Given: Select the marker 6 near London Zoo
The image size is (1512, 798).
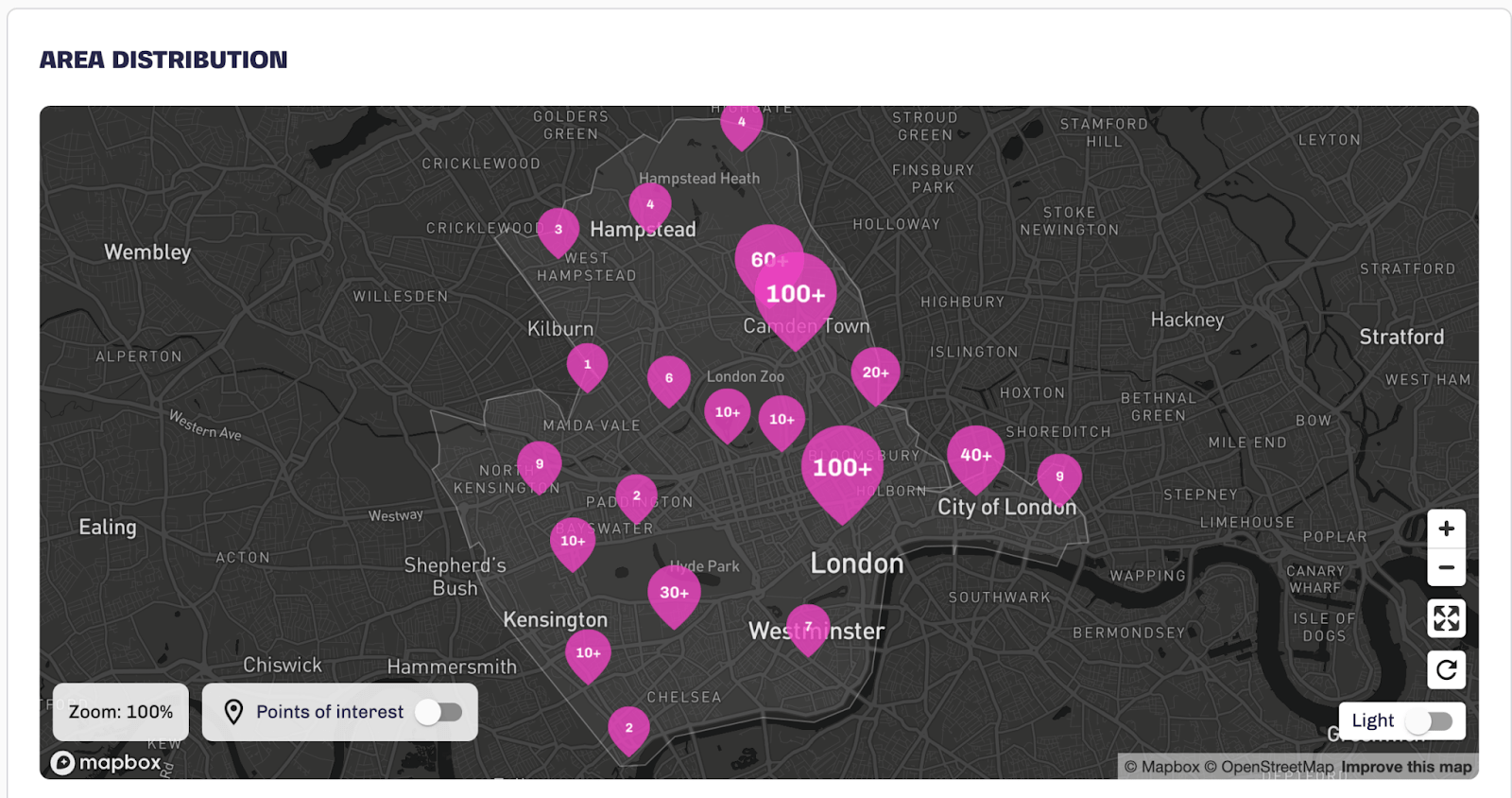Looking at the screenshot, I should coord(668,378).
